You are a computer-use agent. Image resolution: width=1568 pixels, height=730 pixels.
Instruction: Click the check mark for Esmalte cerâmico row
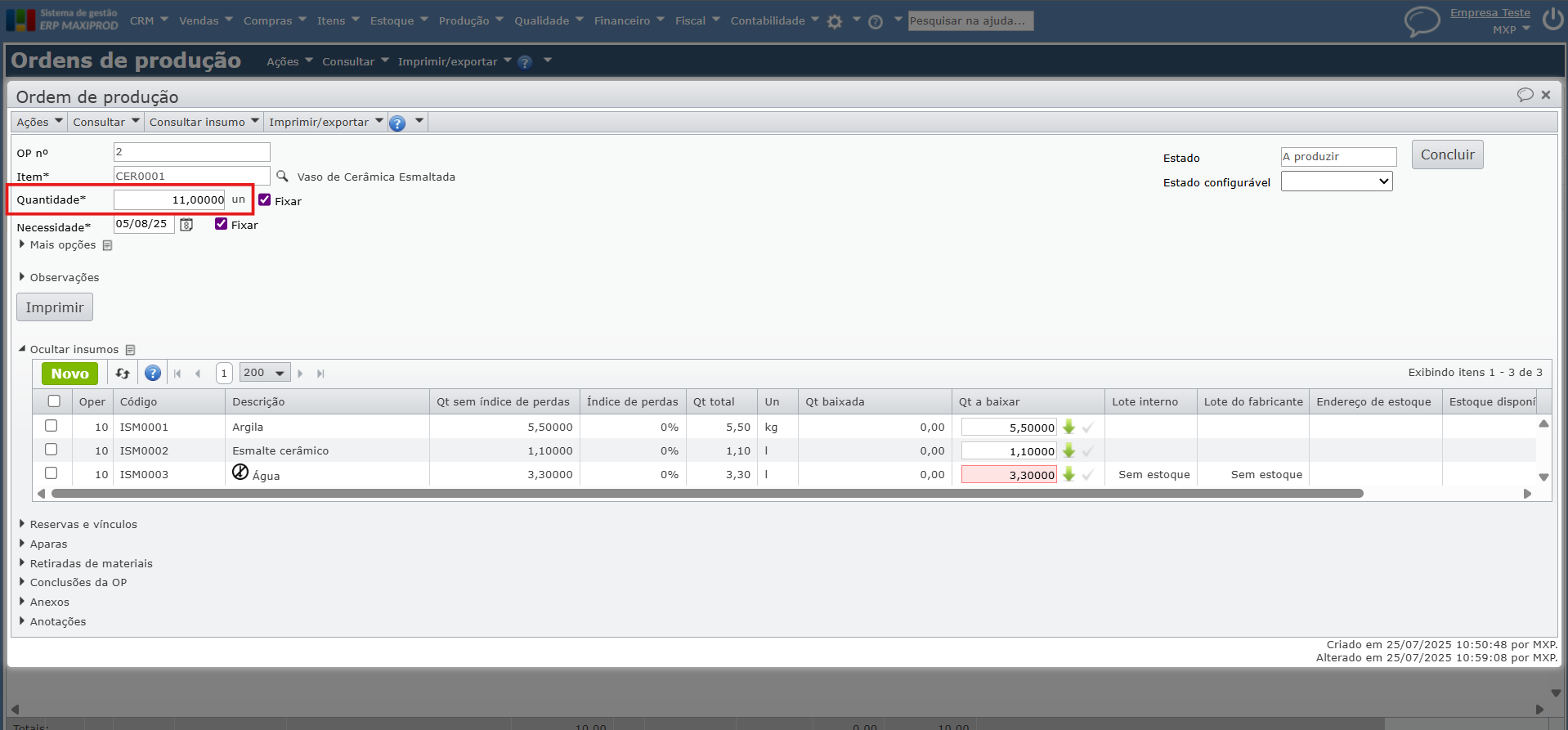pyautogui.click(x=1087, y=451)
